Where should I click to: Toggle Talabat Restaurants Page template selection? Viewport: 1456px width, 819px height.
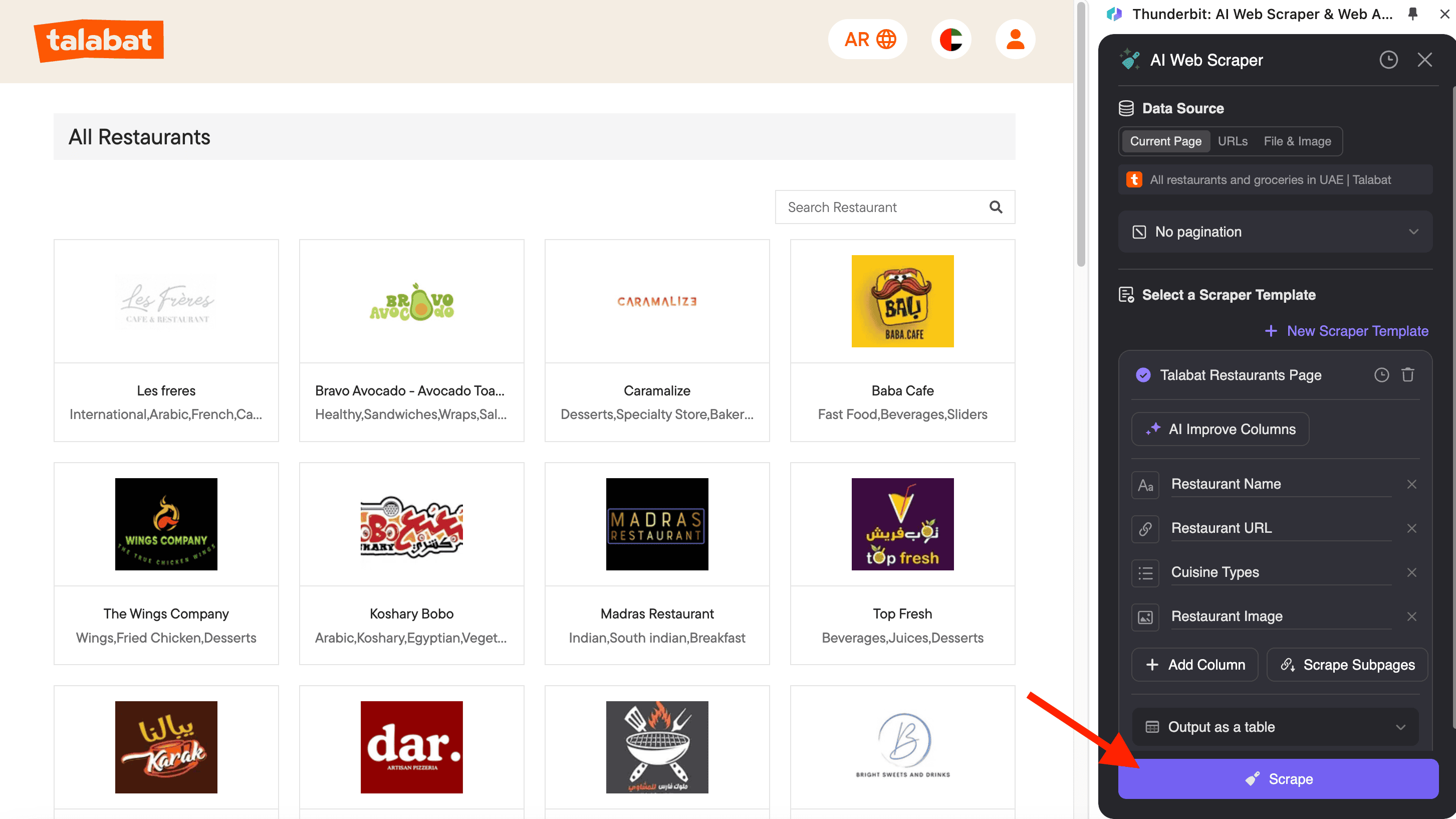(x=1143, y=375)
